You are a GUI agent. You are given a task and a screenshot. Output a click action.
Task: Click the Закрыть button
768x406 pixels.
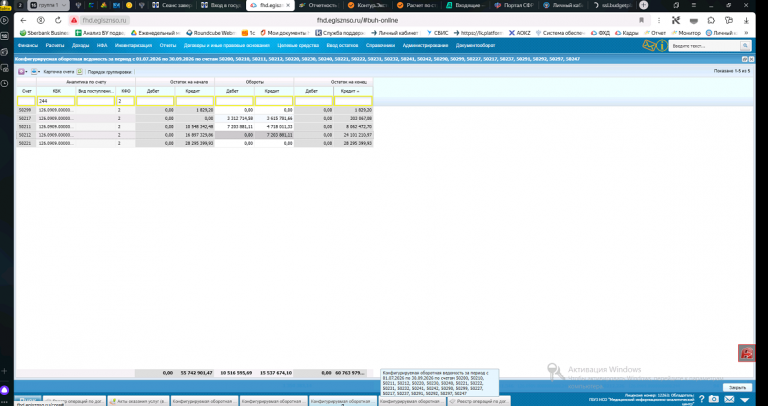tap(737, 387)
